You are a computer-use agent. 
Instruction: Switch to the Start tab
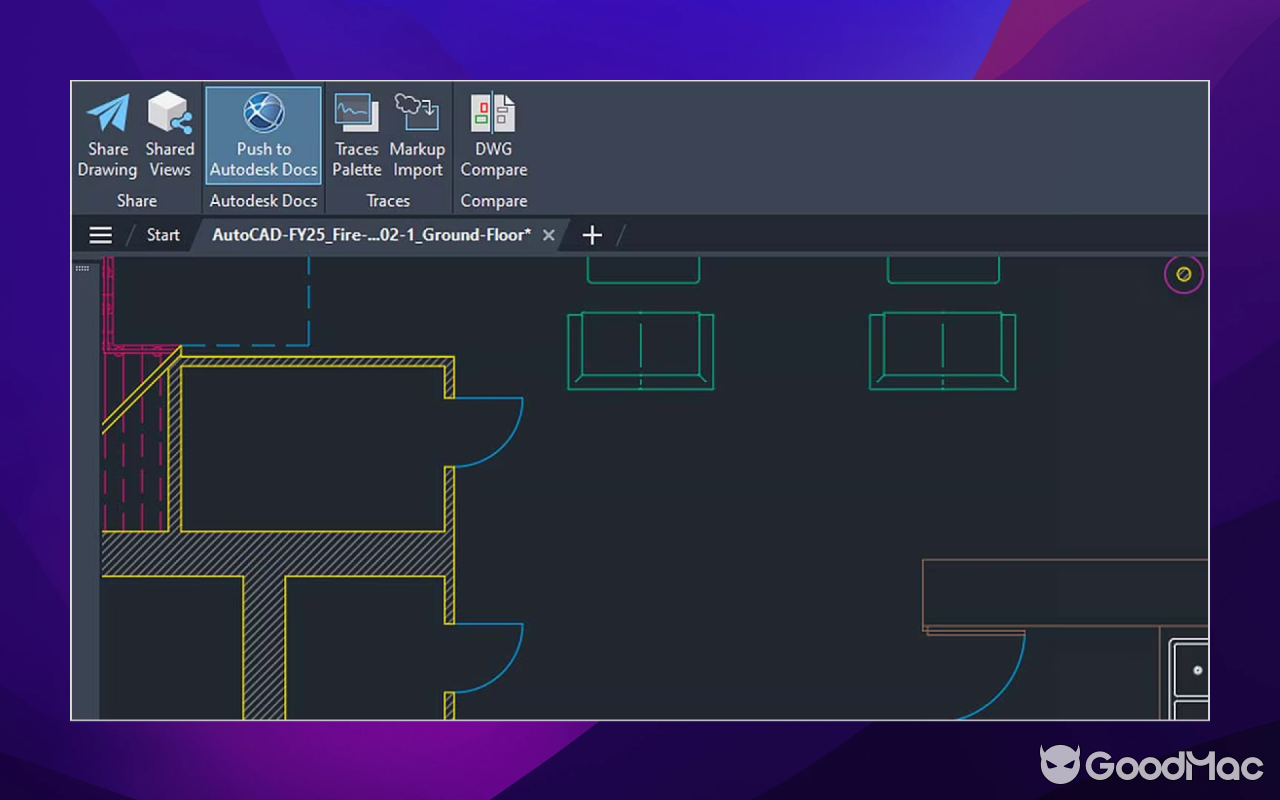(x=162, y=234)
